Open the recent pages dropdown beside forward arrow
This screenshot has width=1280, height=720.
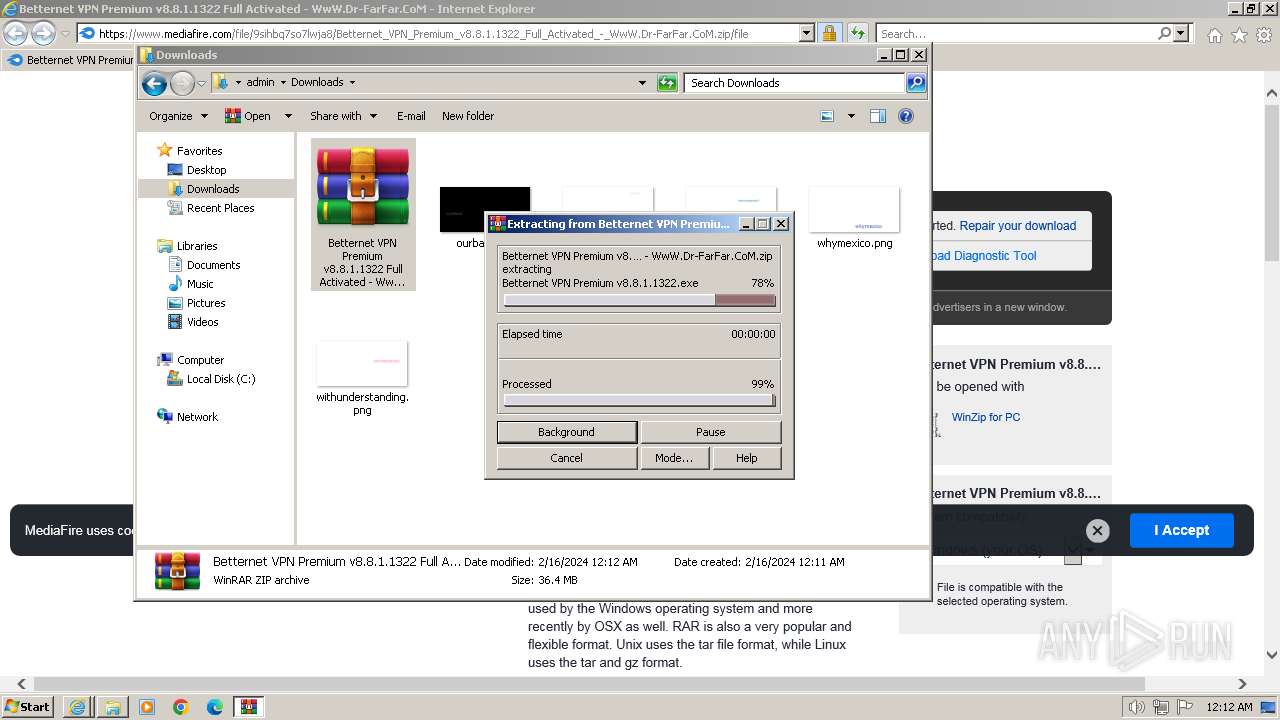click(x=201, y=83)
